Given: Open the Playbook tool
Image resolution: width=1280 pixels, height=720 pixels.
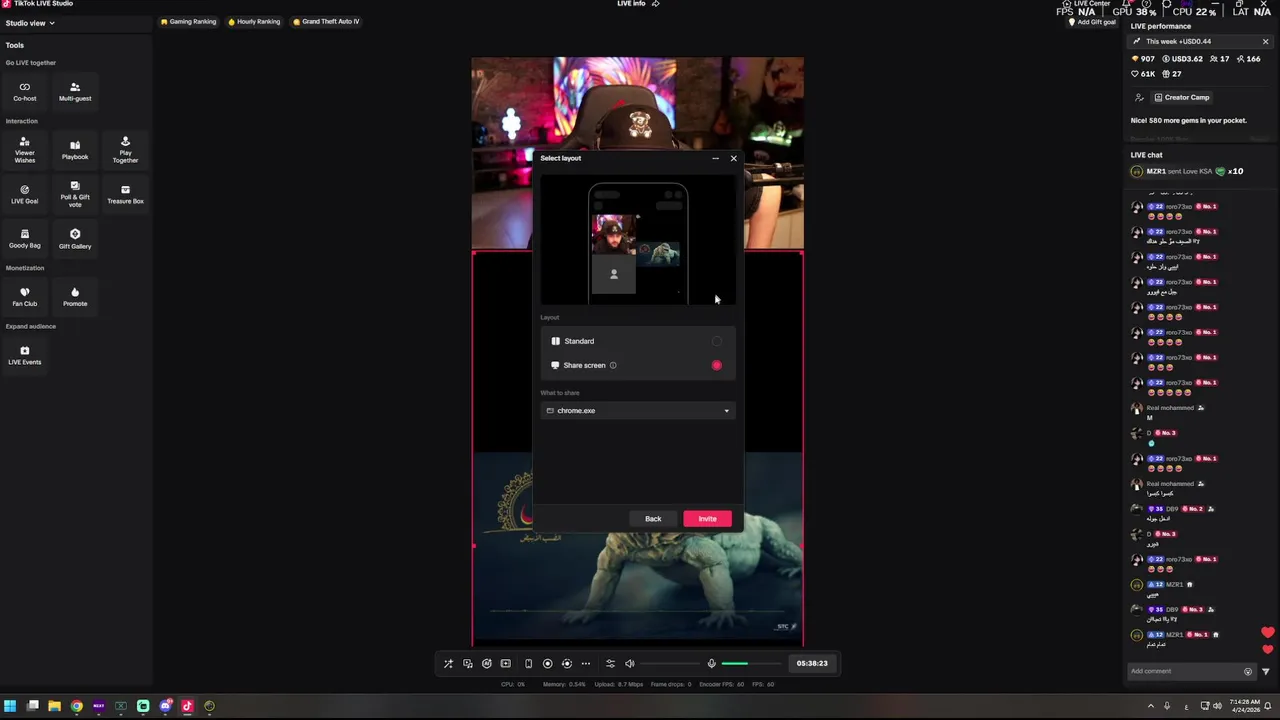Looking at the screenshot, I should 75,150.
